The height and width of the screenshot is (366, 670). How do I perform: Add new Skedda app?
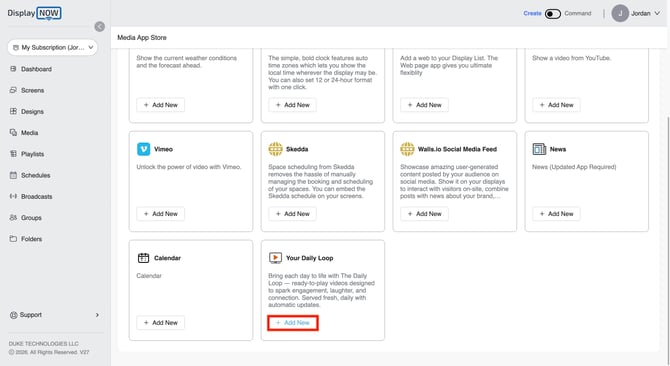point(293,214)
